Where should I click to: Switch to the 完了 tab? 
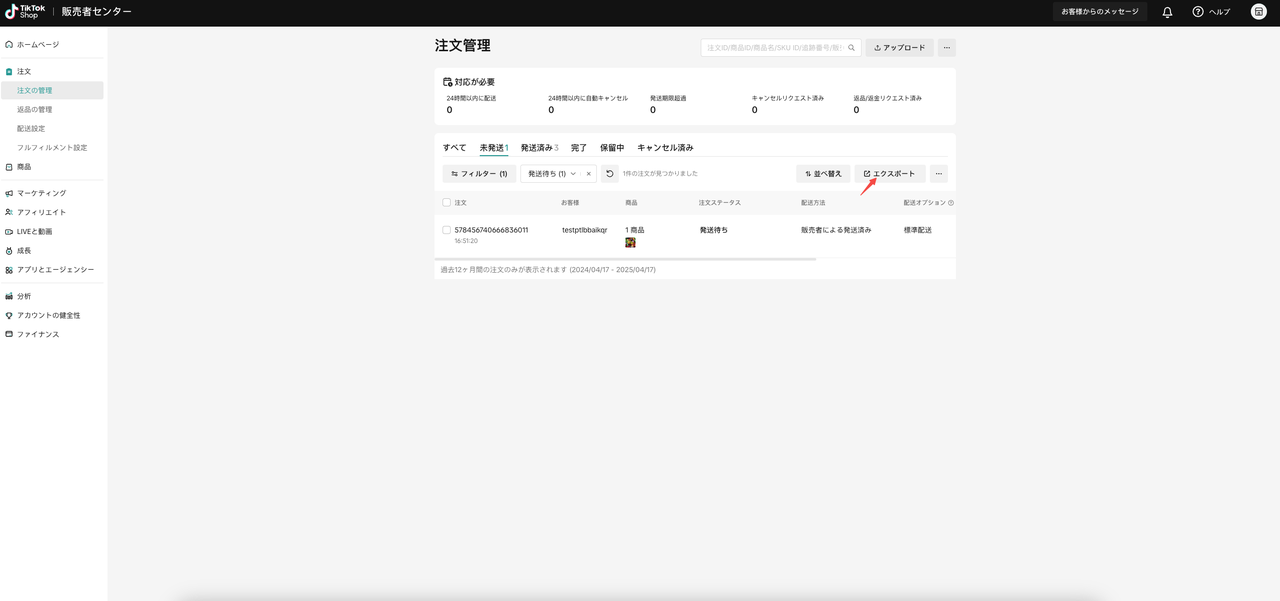pos(579,147)
